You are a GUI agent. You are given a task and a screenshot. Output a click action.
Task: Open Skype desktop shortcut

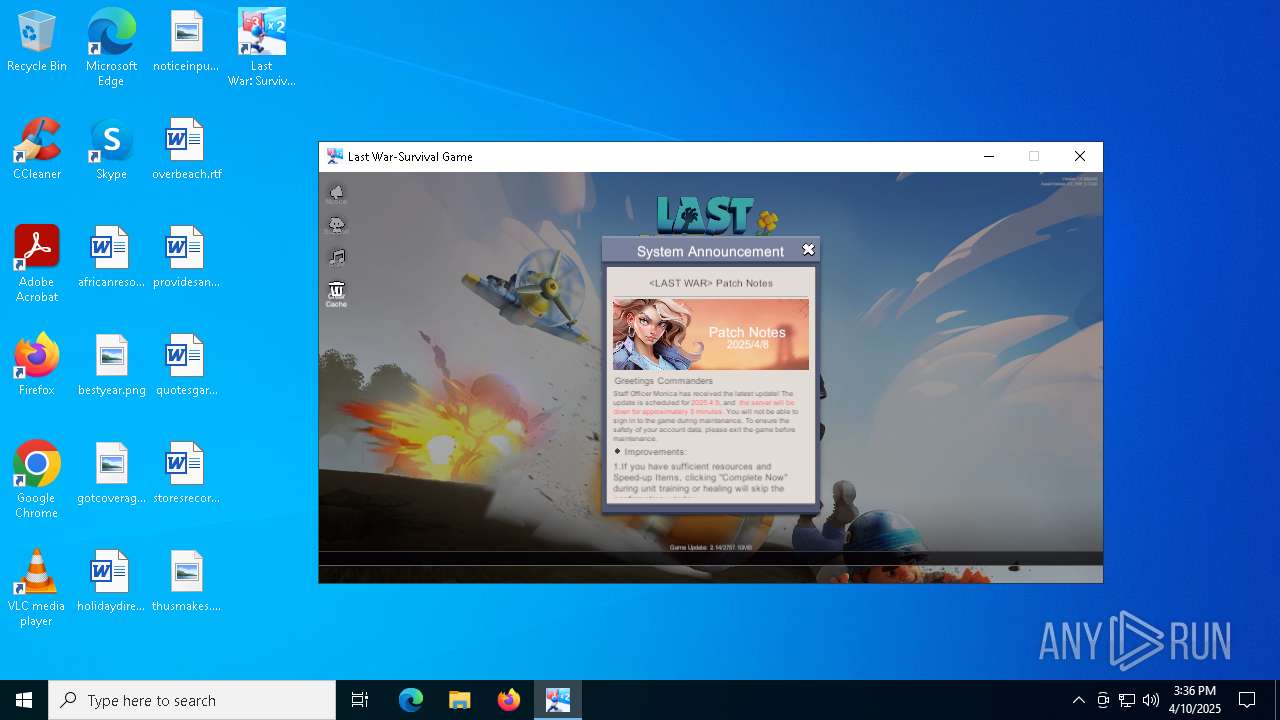111,149
